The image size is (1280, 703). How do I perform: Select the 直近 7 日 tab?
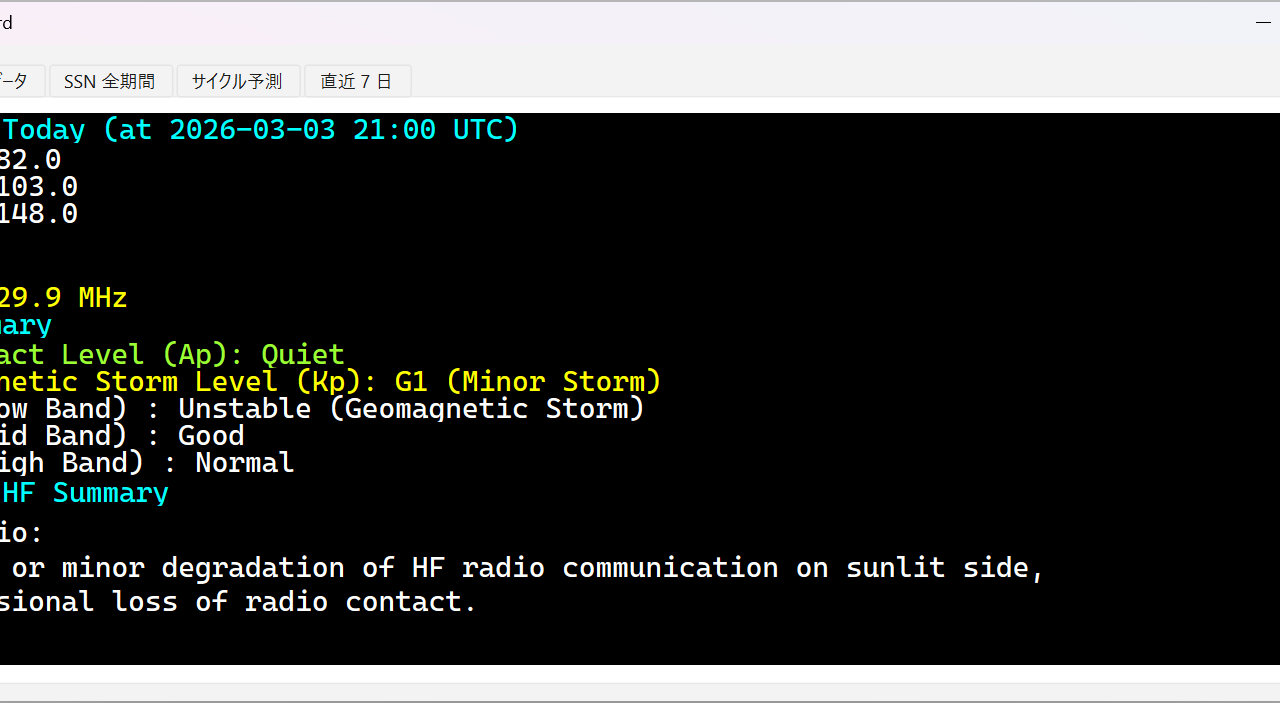pos(356,81)
